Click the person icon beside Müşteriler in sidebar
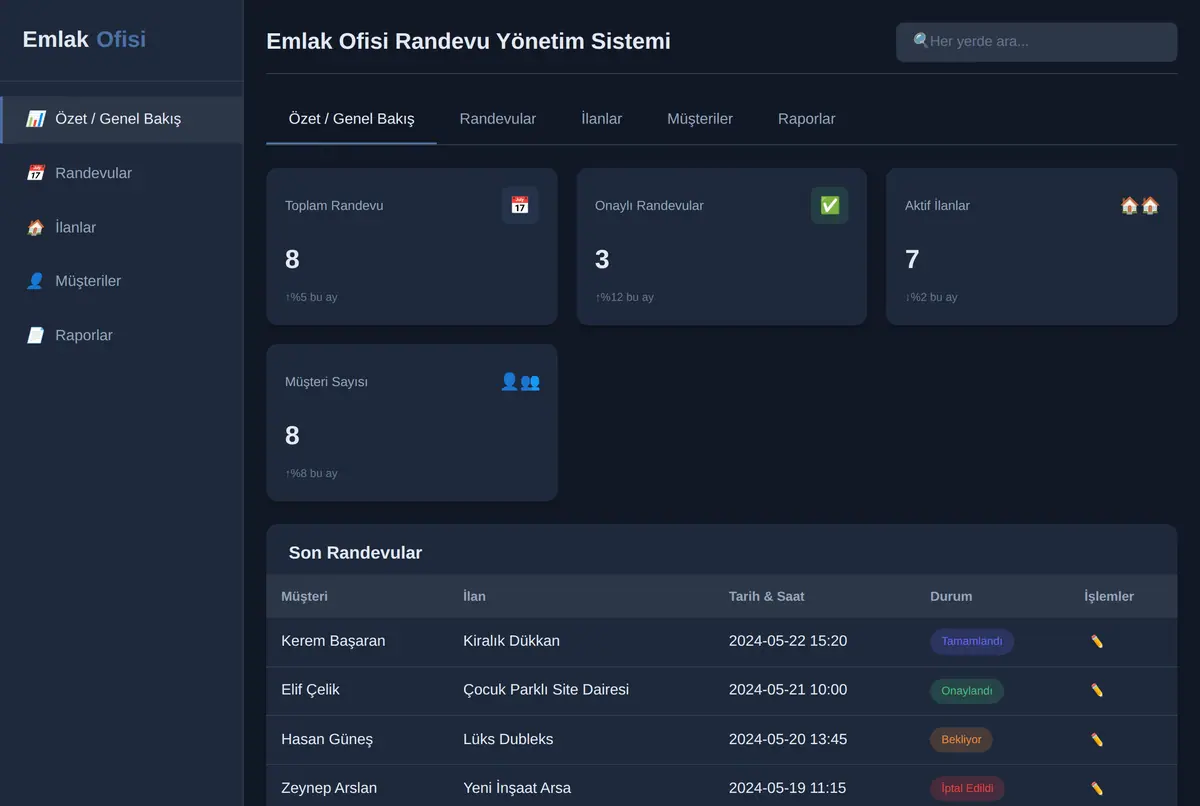 (35, 281)
